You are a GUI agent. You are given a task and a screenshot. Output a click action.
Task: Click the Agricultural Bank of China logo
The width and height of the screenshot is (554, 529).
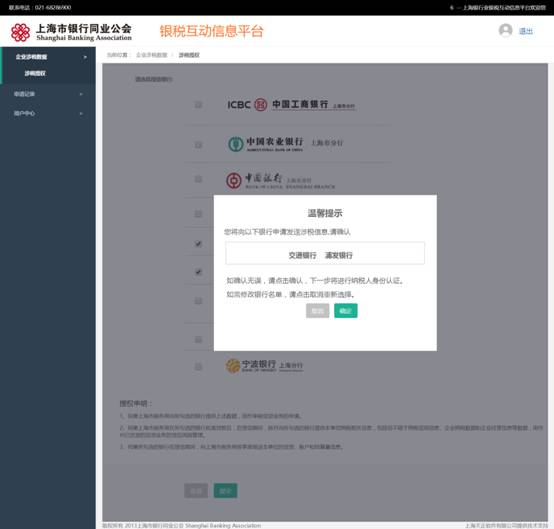[x=285, y=143]
